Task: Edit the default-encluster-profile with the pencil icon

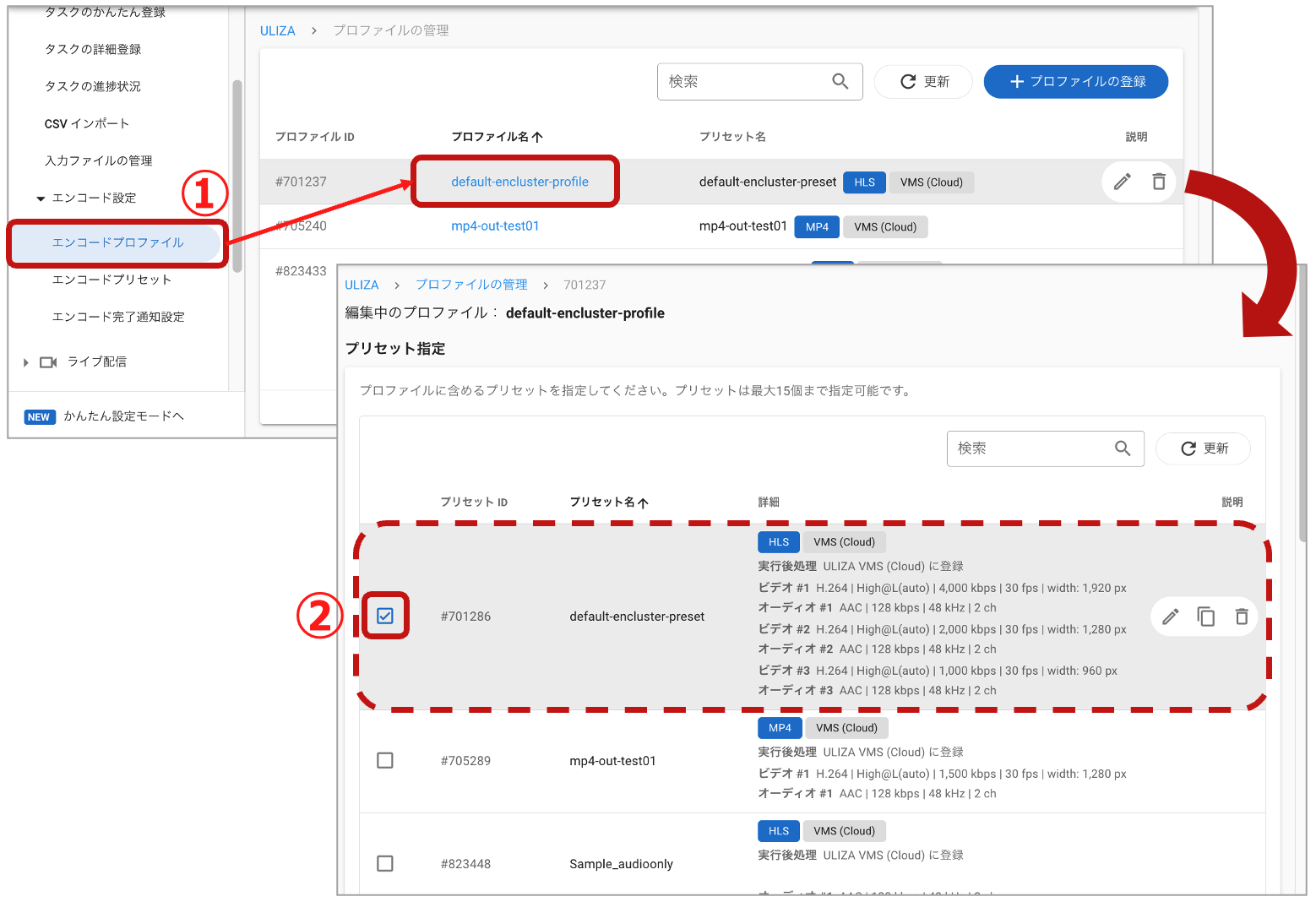Action: tap(1122, 181)
